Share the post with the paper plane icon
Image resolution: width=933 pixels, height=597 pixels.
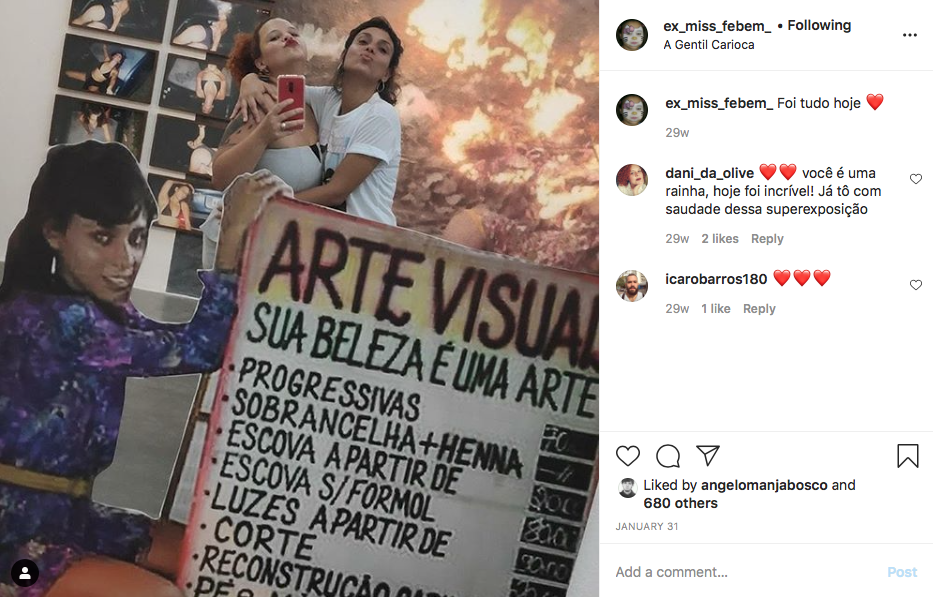coord(708,455)
